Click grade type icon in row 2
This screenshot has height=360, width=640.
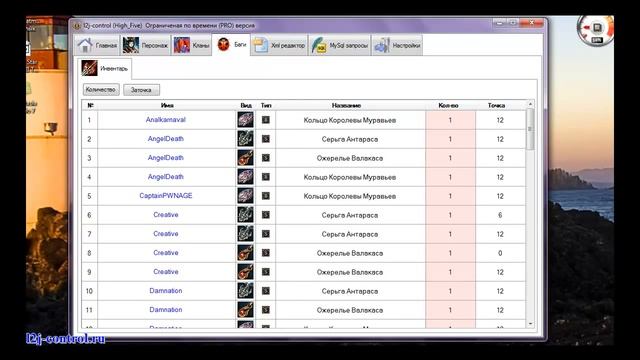[266, 139]
